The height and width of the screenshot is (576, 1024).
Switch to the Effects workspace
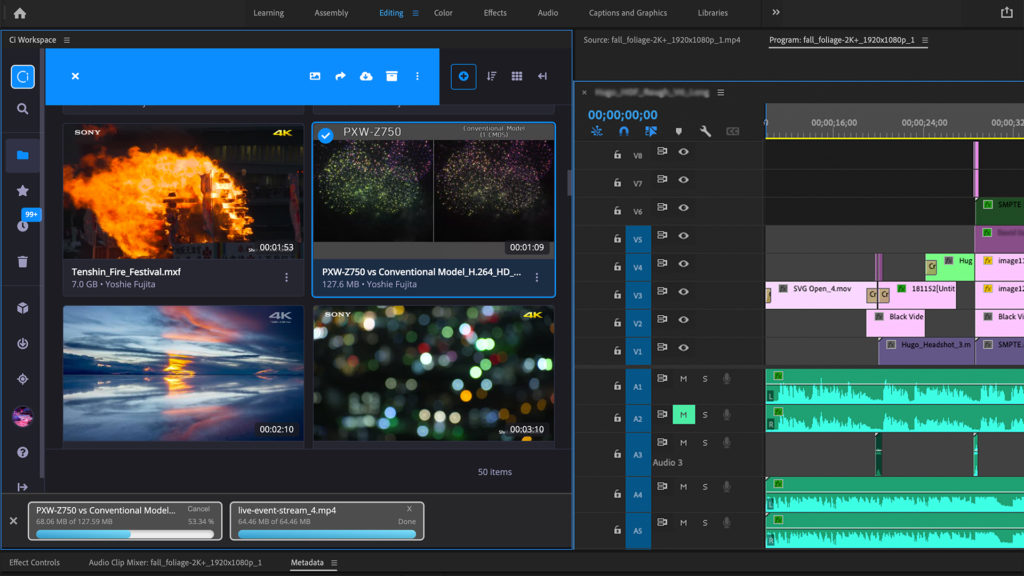tap(495, 13)
